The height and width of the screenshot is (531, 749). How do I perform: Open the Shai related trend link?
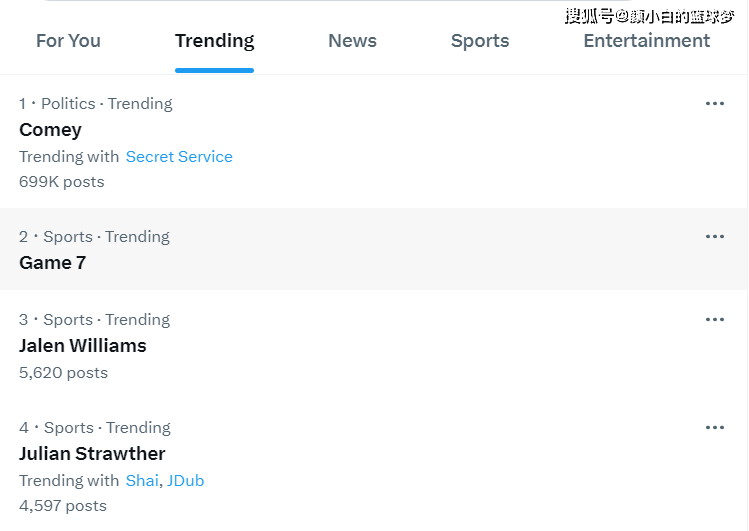142,480
